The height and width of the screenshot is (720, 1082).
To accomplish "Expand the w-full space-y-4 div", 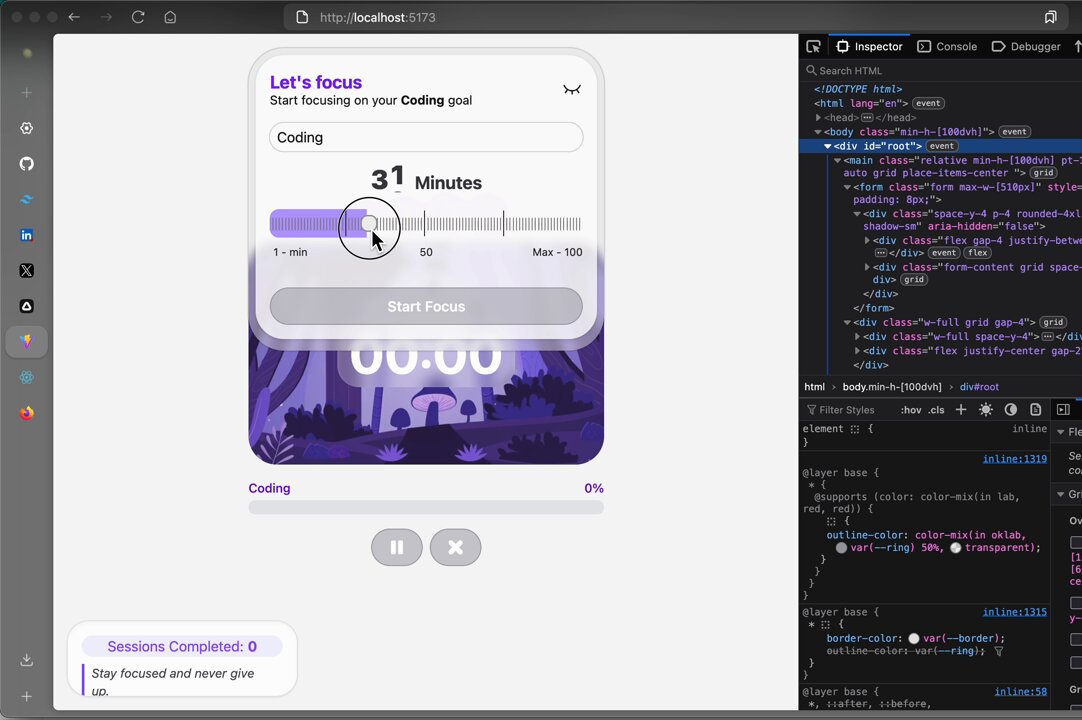I will 857,336.
